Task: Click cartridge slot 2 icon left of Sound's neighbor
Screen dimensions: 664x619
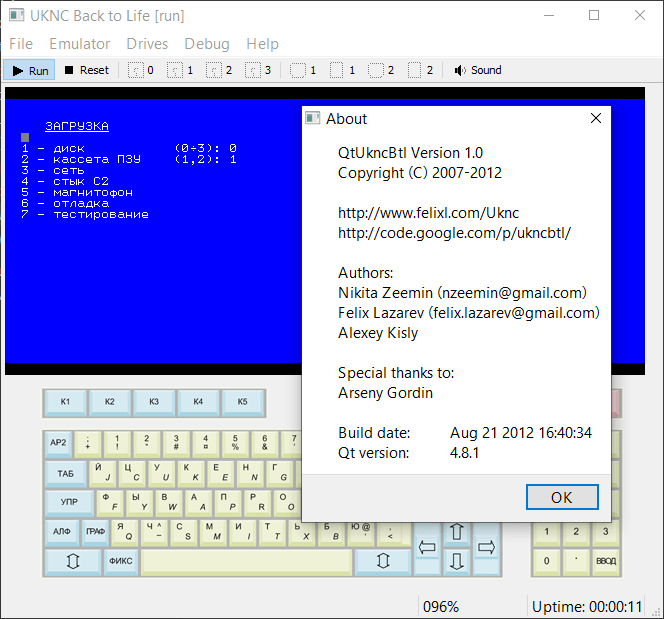Action: 381,70
